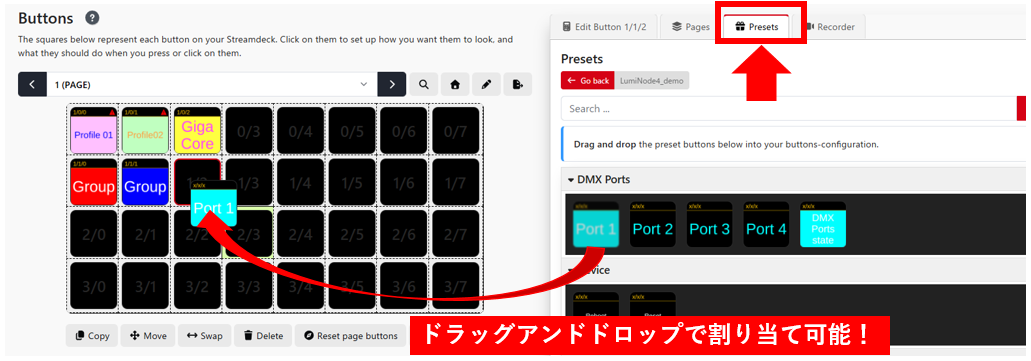
Task: Click the presets Search input field
Action: click(x=789, y=108)
